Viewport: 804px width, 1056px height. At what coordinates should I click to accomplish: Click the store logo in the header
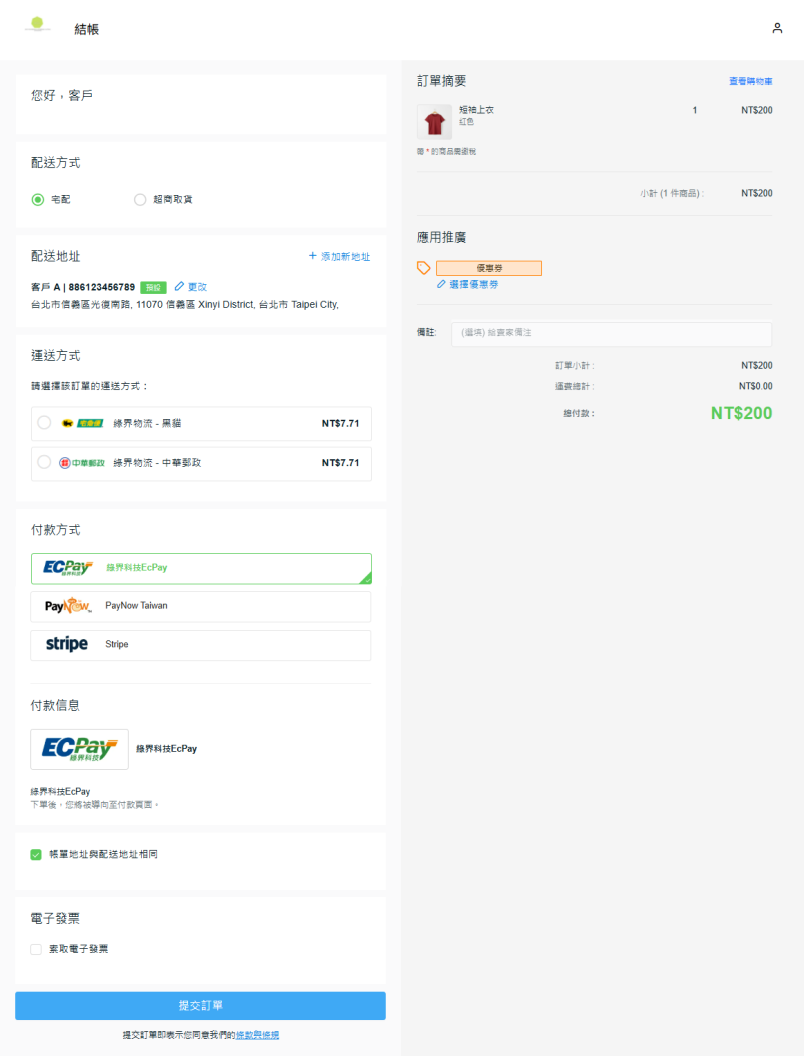[38, 25]
